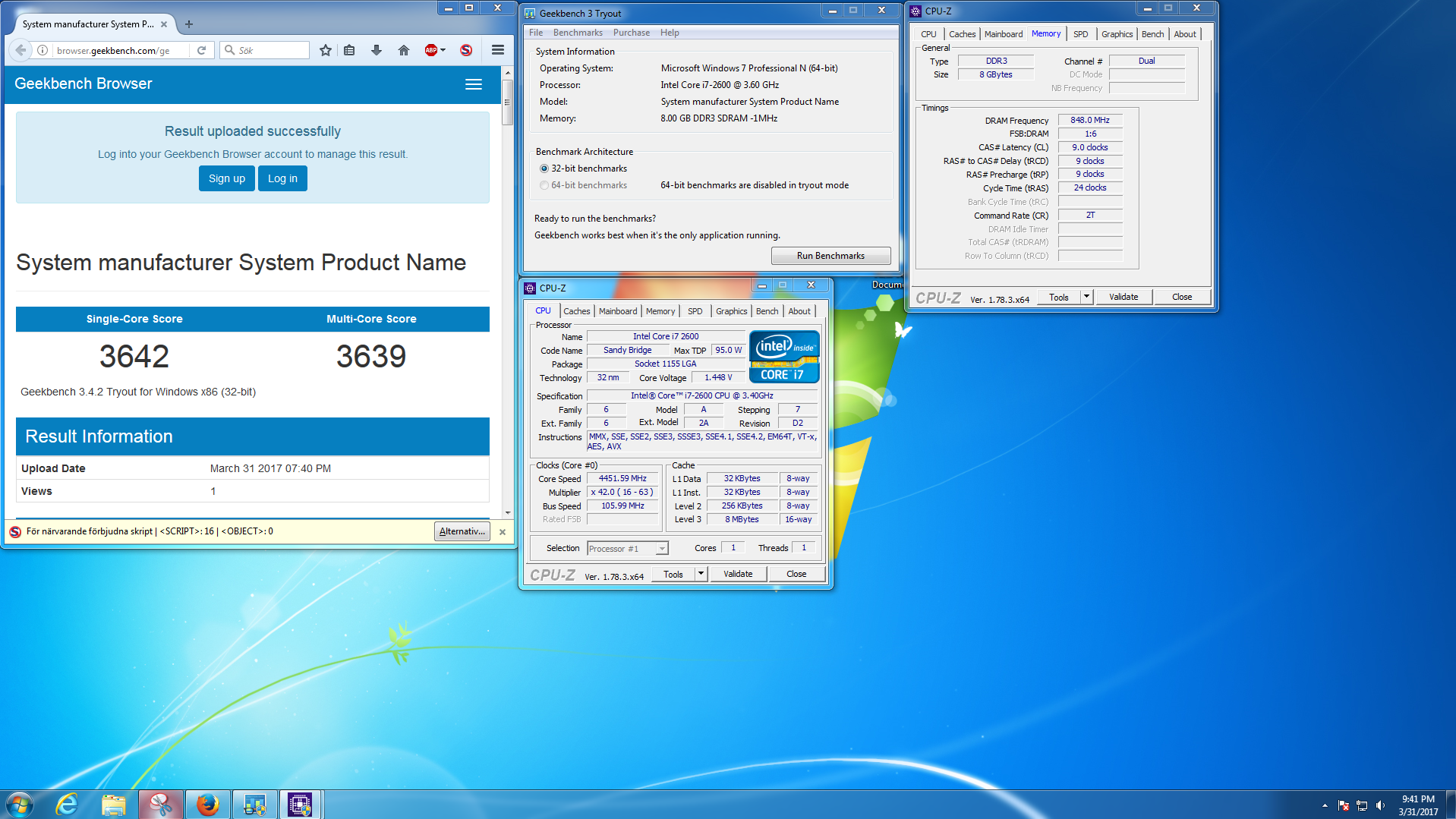Select 64-bit benchmarks option
The image size is (1456, 819).
click(583, 185)
